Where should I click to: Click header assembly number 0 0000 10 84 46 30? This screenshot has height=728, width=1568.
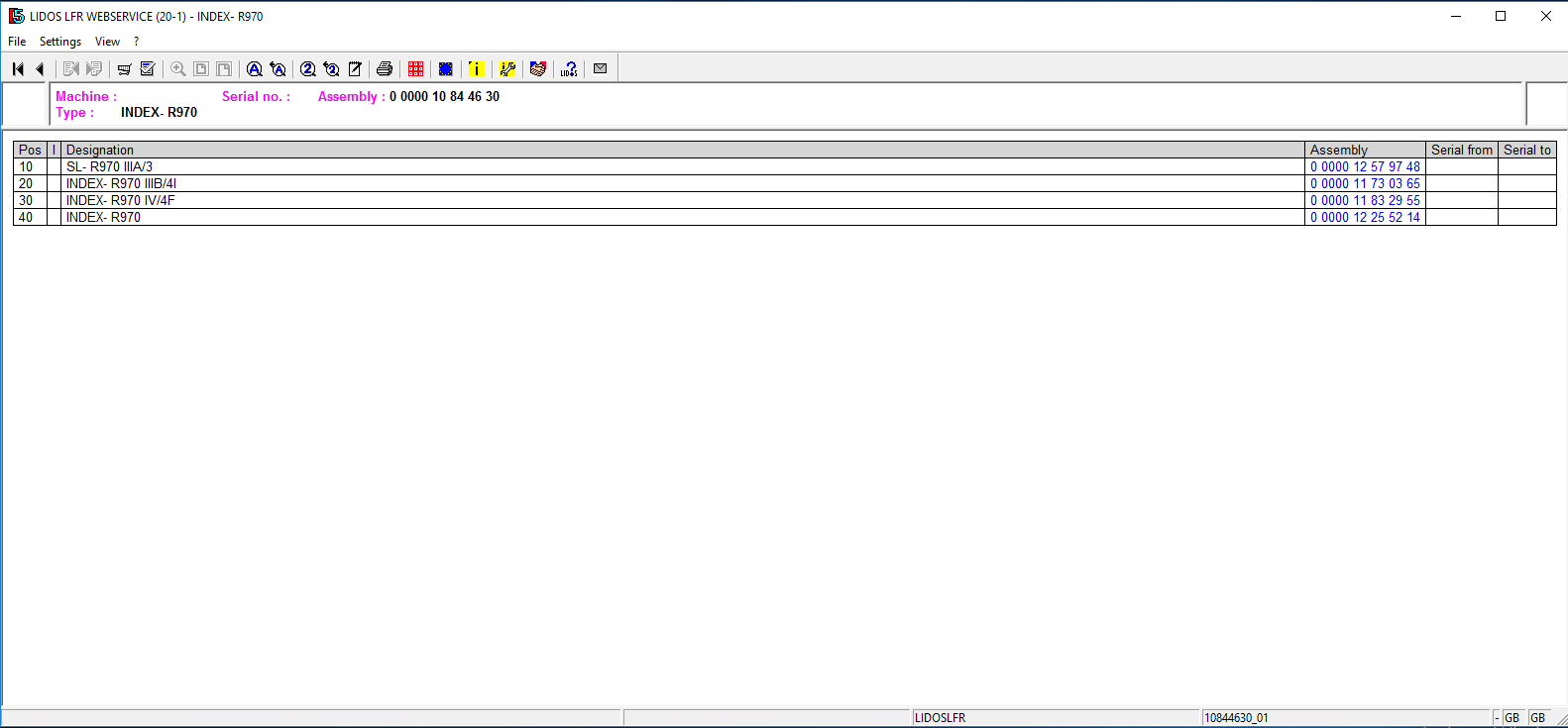click(x=444, y=96)
